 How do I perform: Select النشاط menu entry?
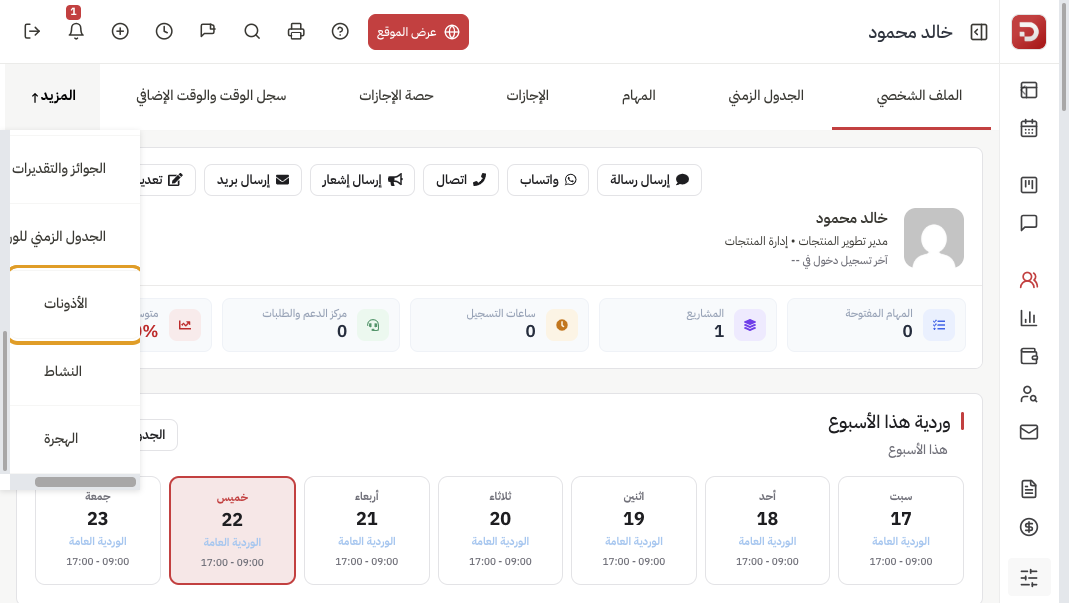75,372
